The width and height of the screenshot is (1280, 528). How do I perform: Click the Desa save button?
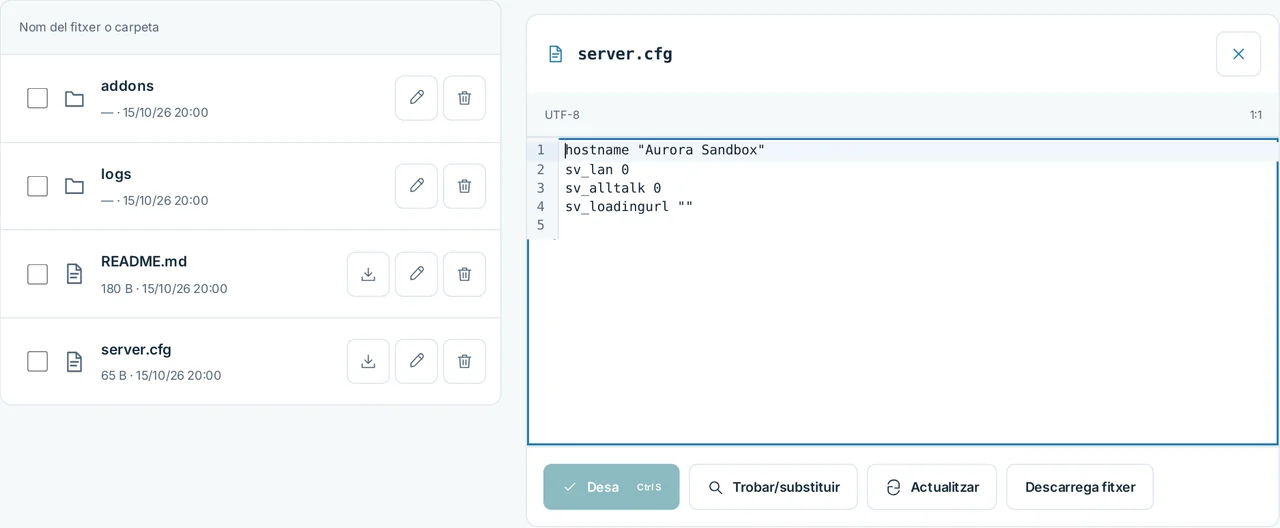tap(611, 487)
